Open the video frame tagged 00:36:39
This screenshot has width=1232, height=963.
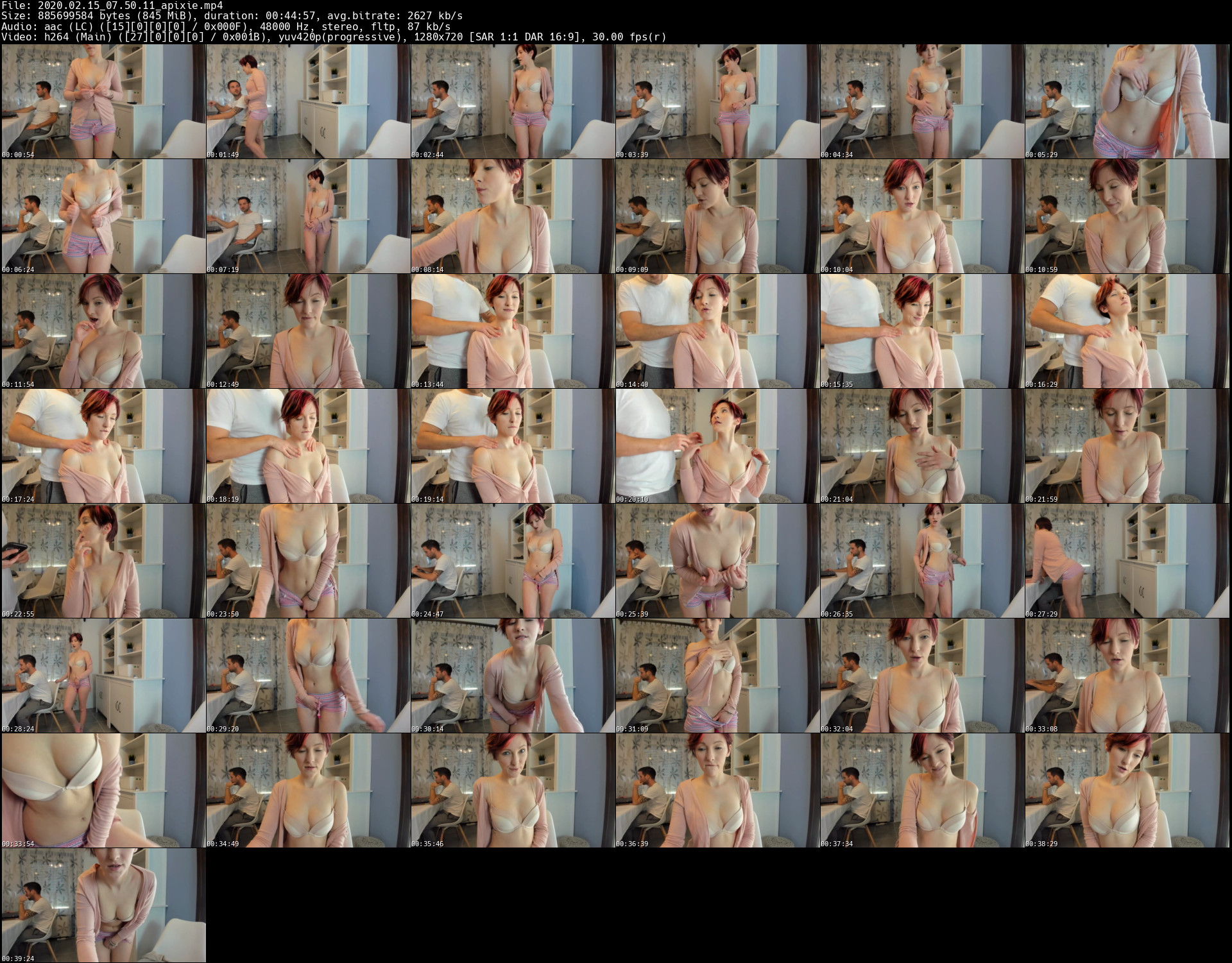717,790
